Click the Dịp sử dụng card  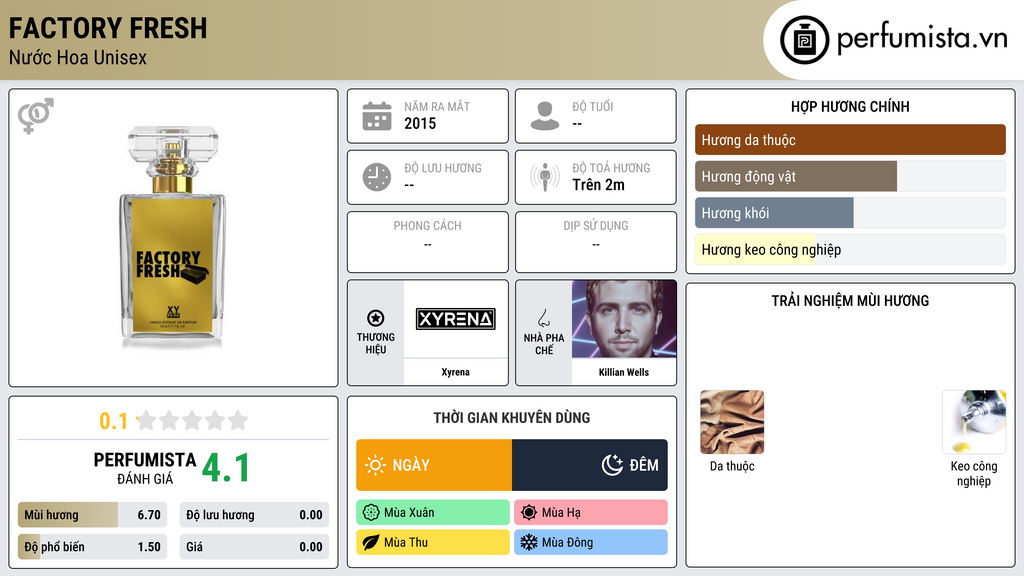tap(596, 242)
